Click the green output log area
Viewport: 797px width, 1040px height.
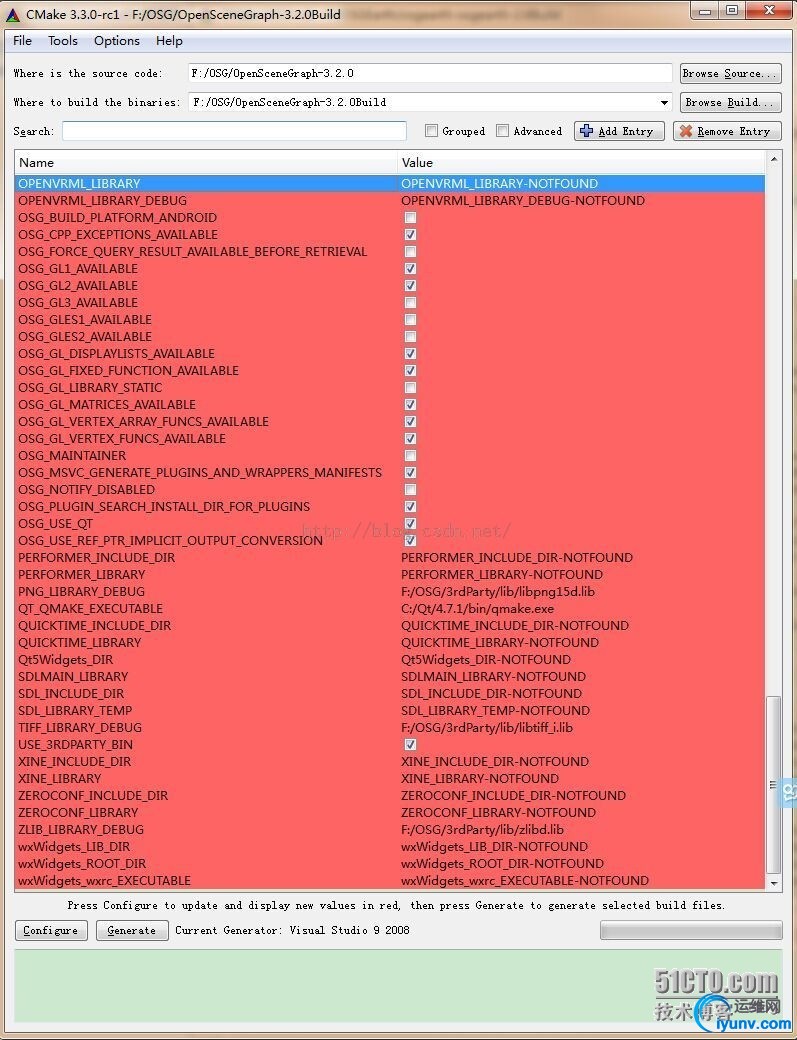click(x=398, y=986)
